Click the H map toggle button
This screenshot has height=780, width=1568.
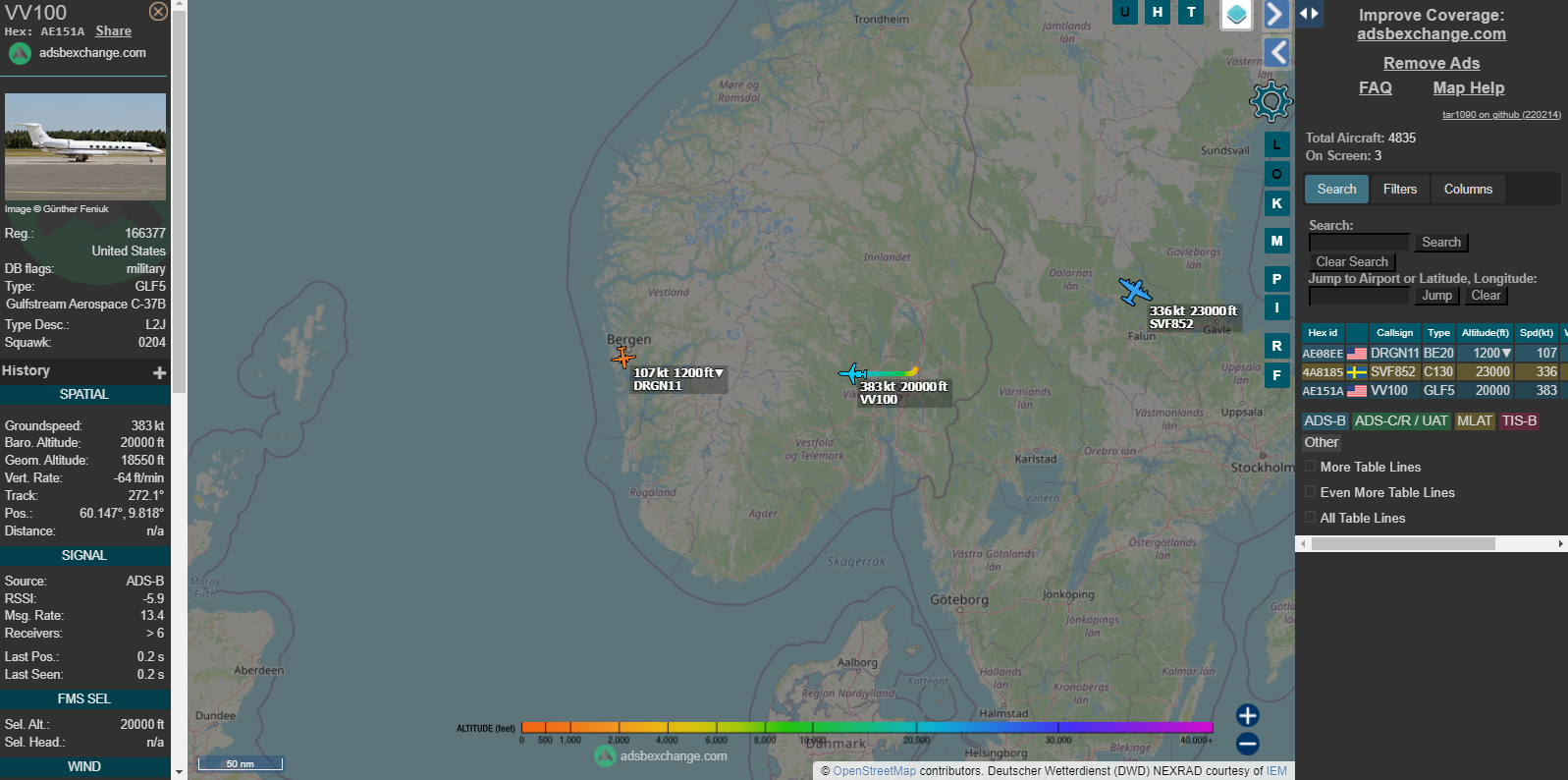pyautogui.click(x=1158, y=12)
